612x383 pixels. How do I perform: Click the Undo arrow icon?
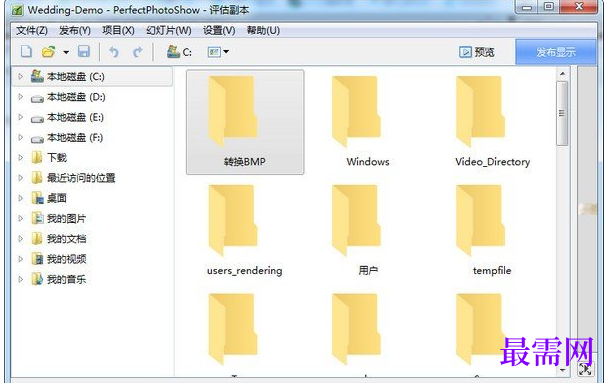(x=114, y=52)
